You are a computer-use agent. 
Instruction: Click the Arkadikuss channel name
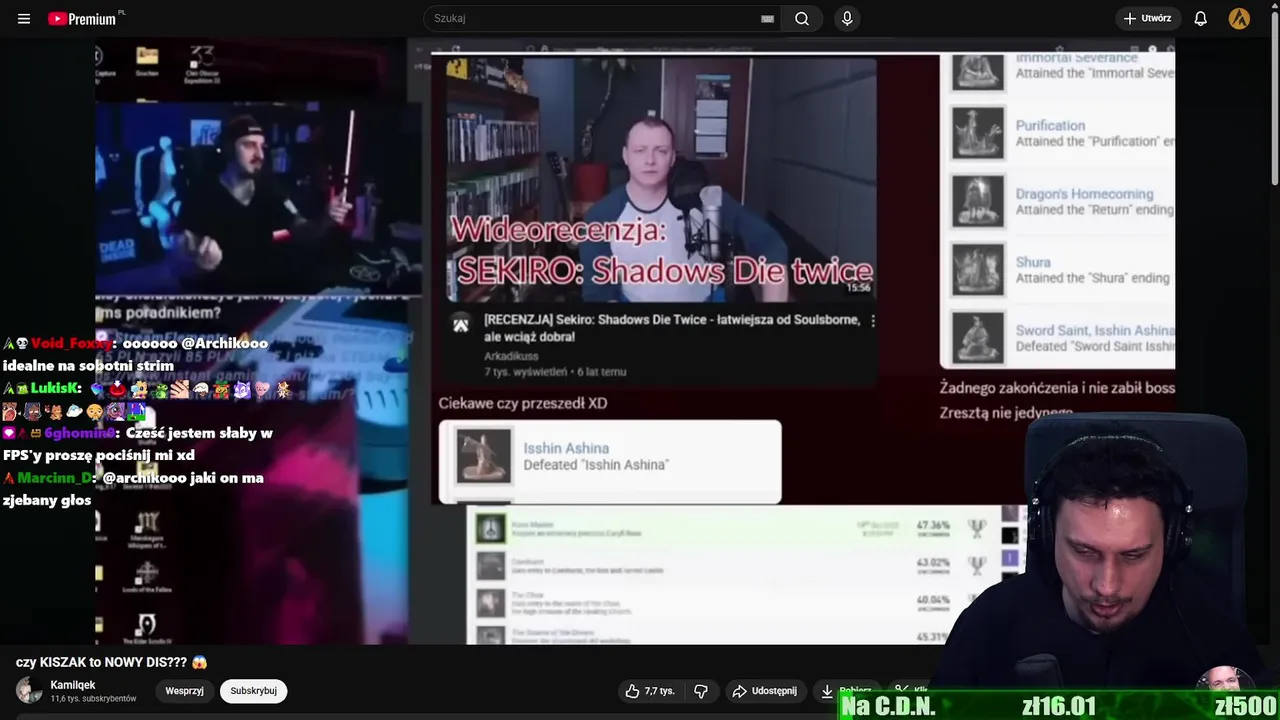pos(511,356)
